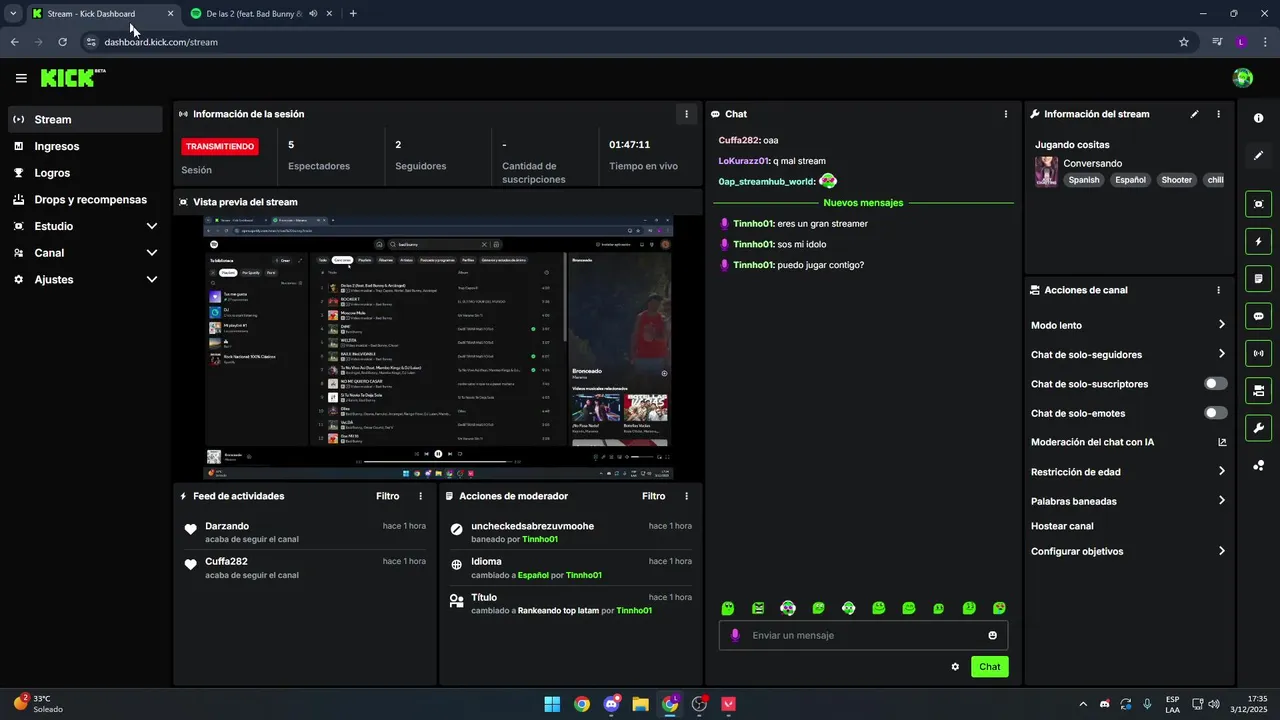
Task: Click the Kick logo in the header
Action: click(x=73, y=78)
